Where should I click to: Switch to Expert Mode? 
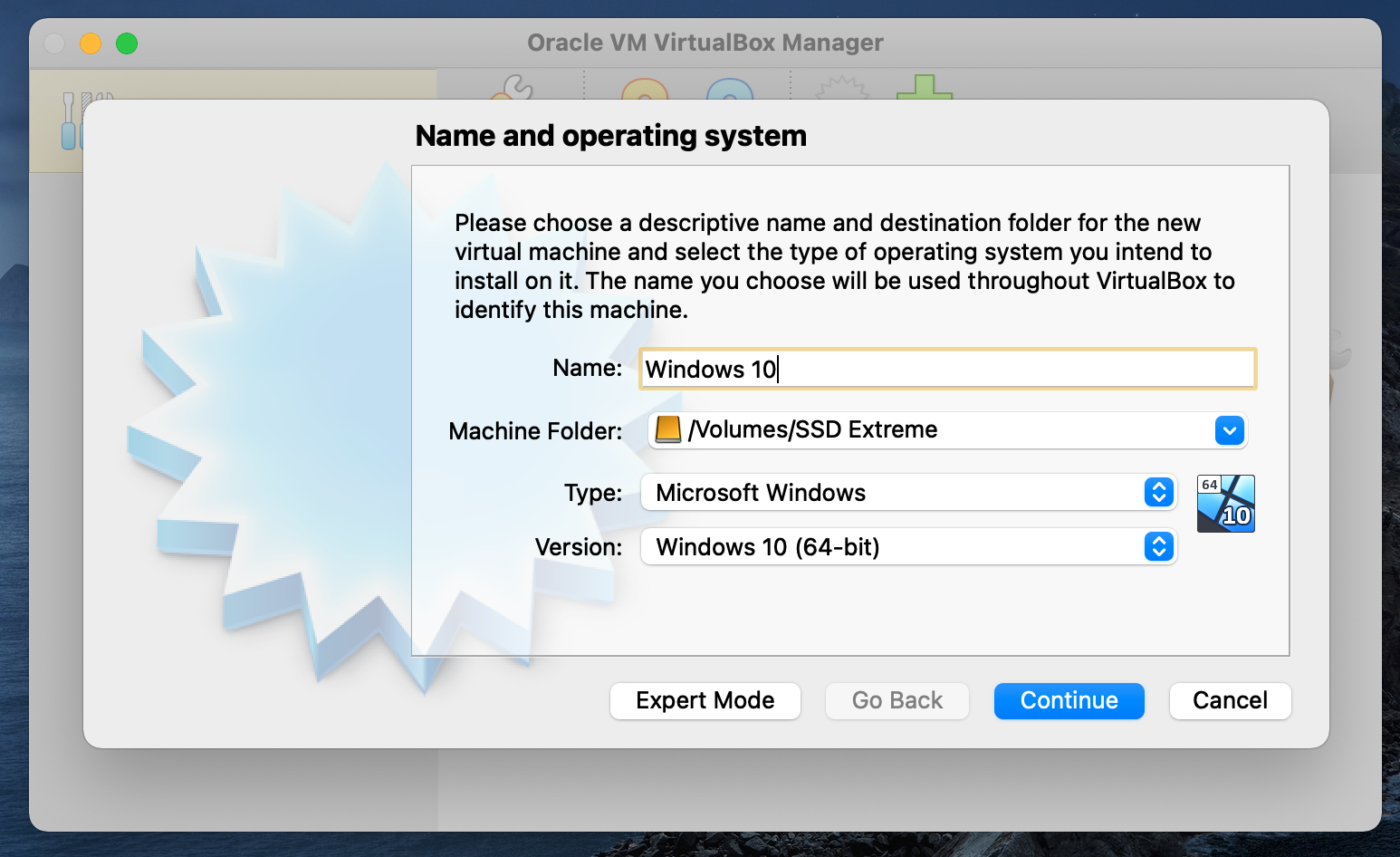705,700
